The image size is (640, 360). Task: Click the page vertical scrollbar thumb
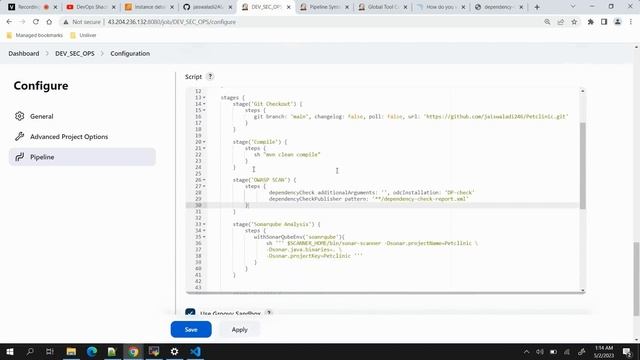point(636,279)
